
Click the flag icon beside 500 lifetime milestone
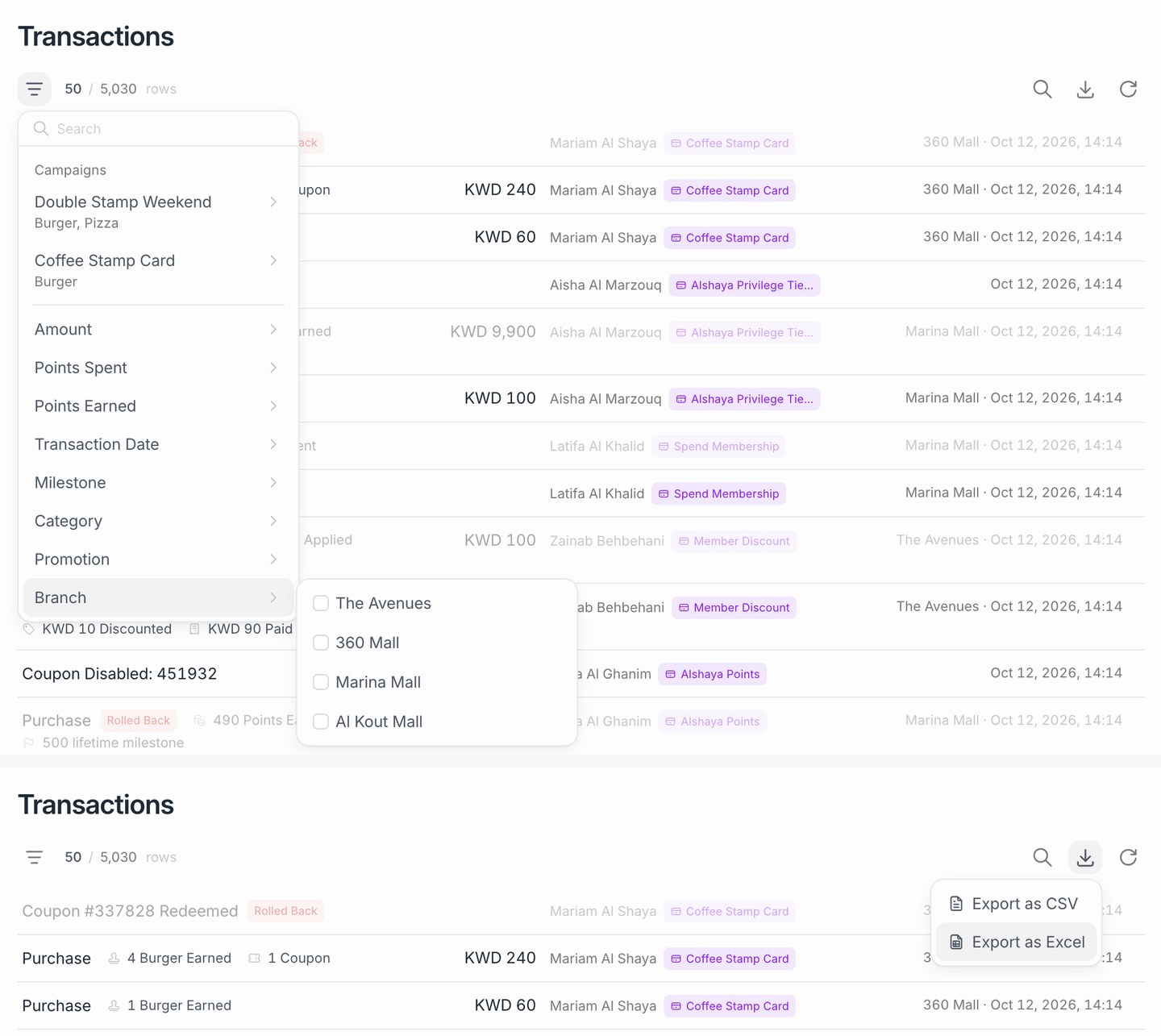point(29,743)
